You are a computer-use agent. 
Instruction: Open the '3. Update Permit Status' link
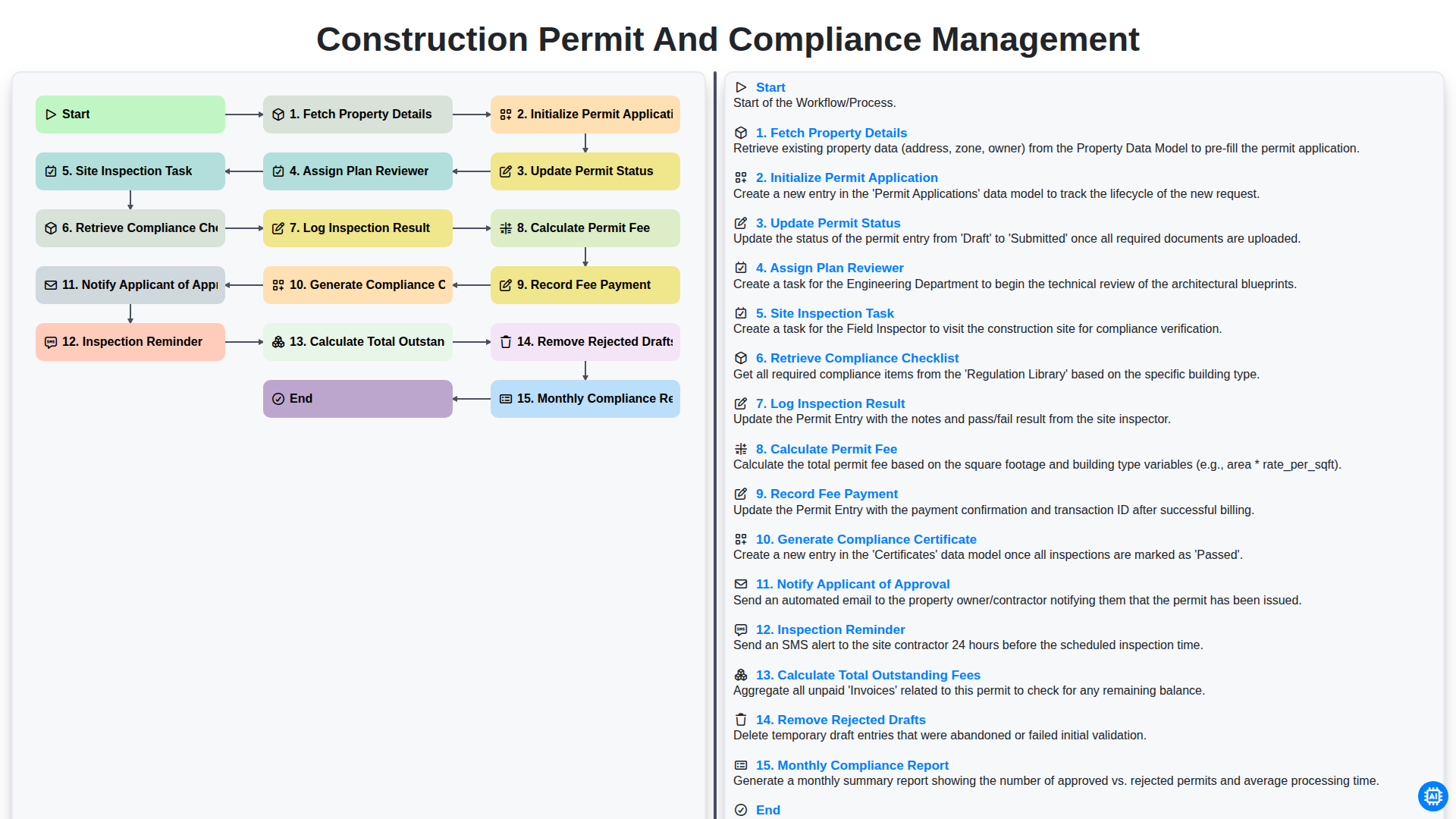click(828, 223)
